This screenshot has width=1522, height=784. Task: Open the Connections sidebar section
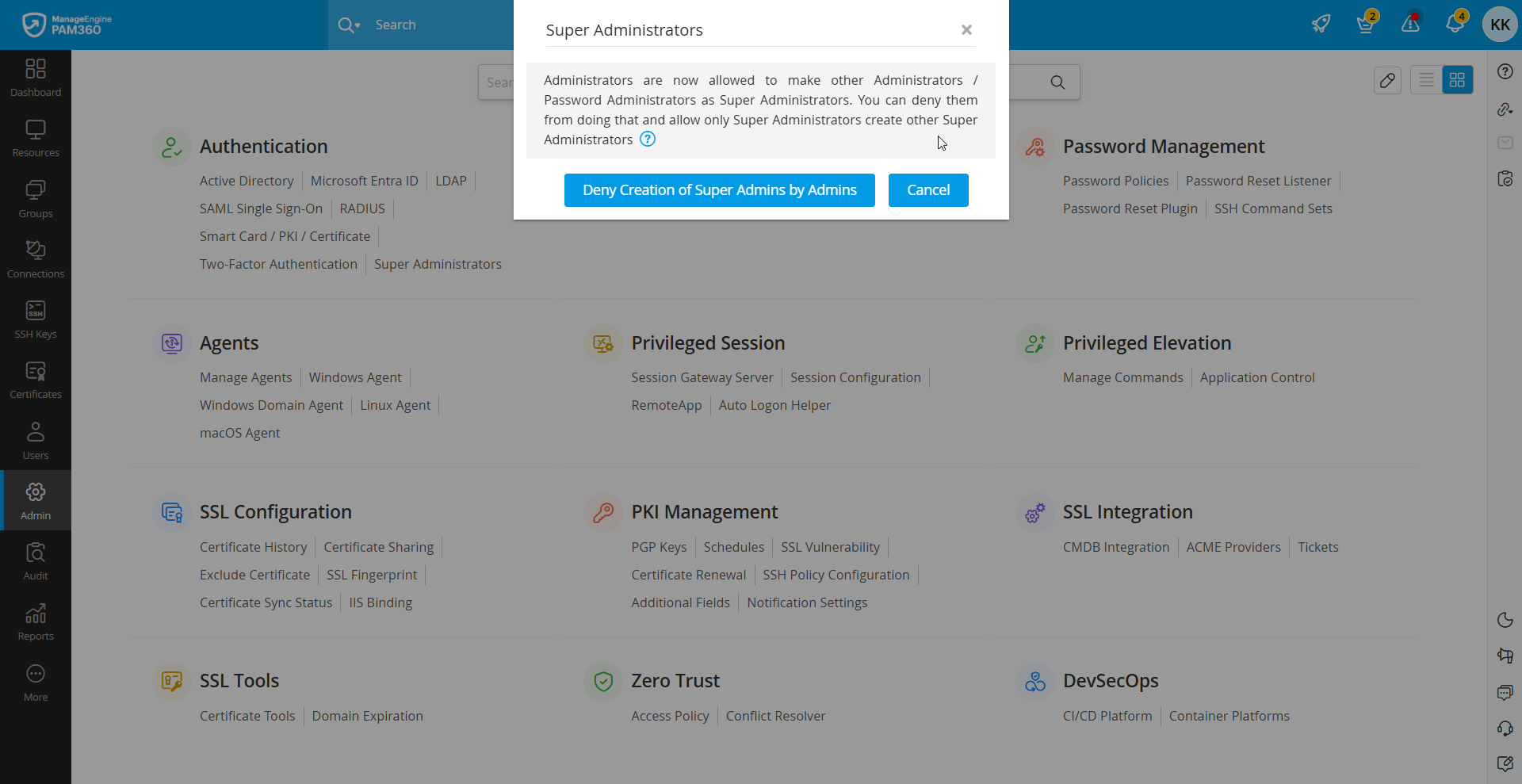[36, 258]
